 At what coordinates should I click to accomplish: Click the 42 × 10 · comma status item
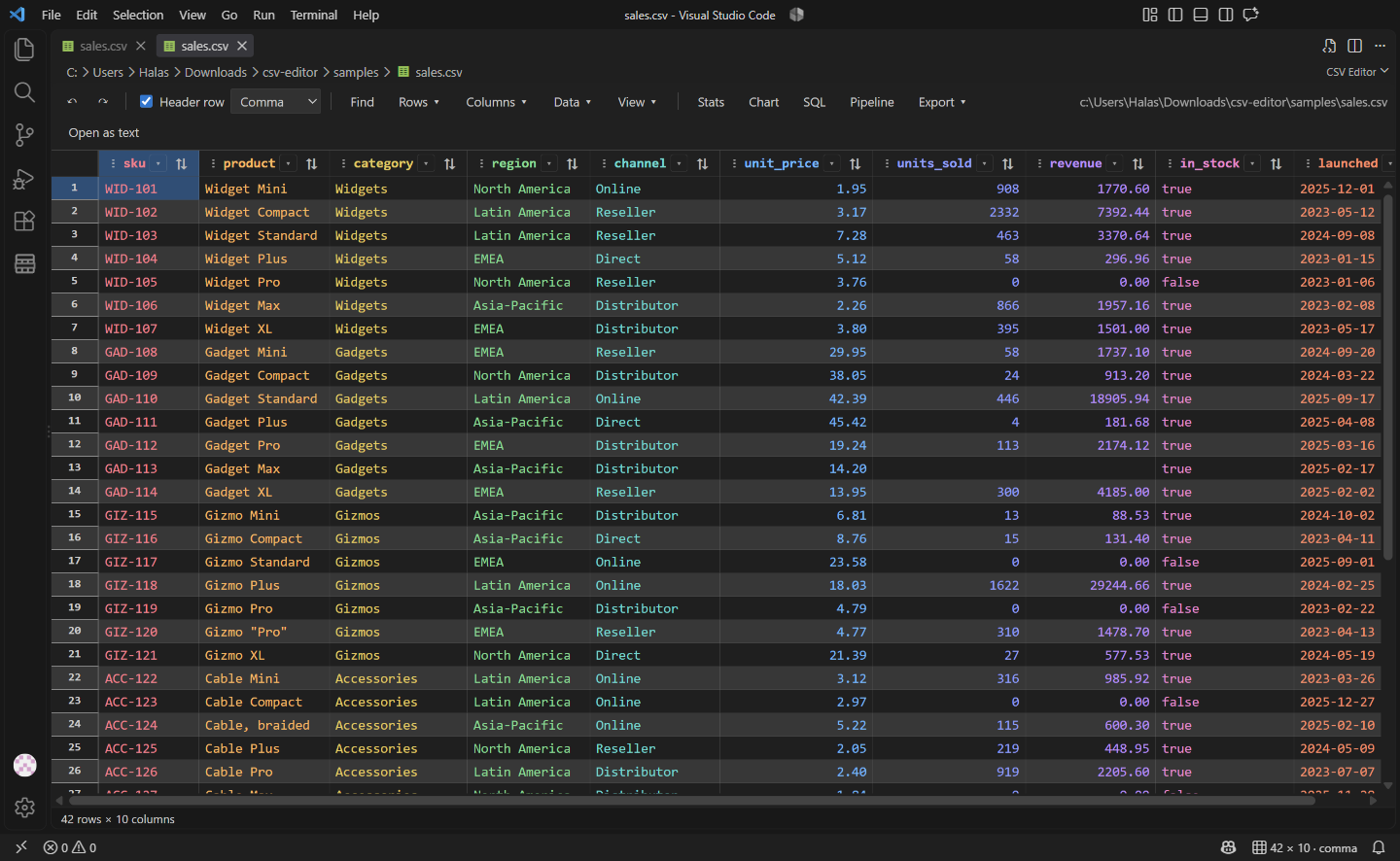click(x=1305, y=847)
